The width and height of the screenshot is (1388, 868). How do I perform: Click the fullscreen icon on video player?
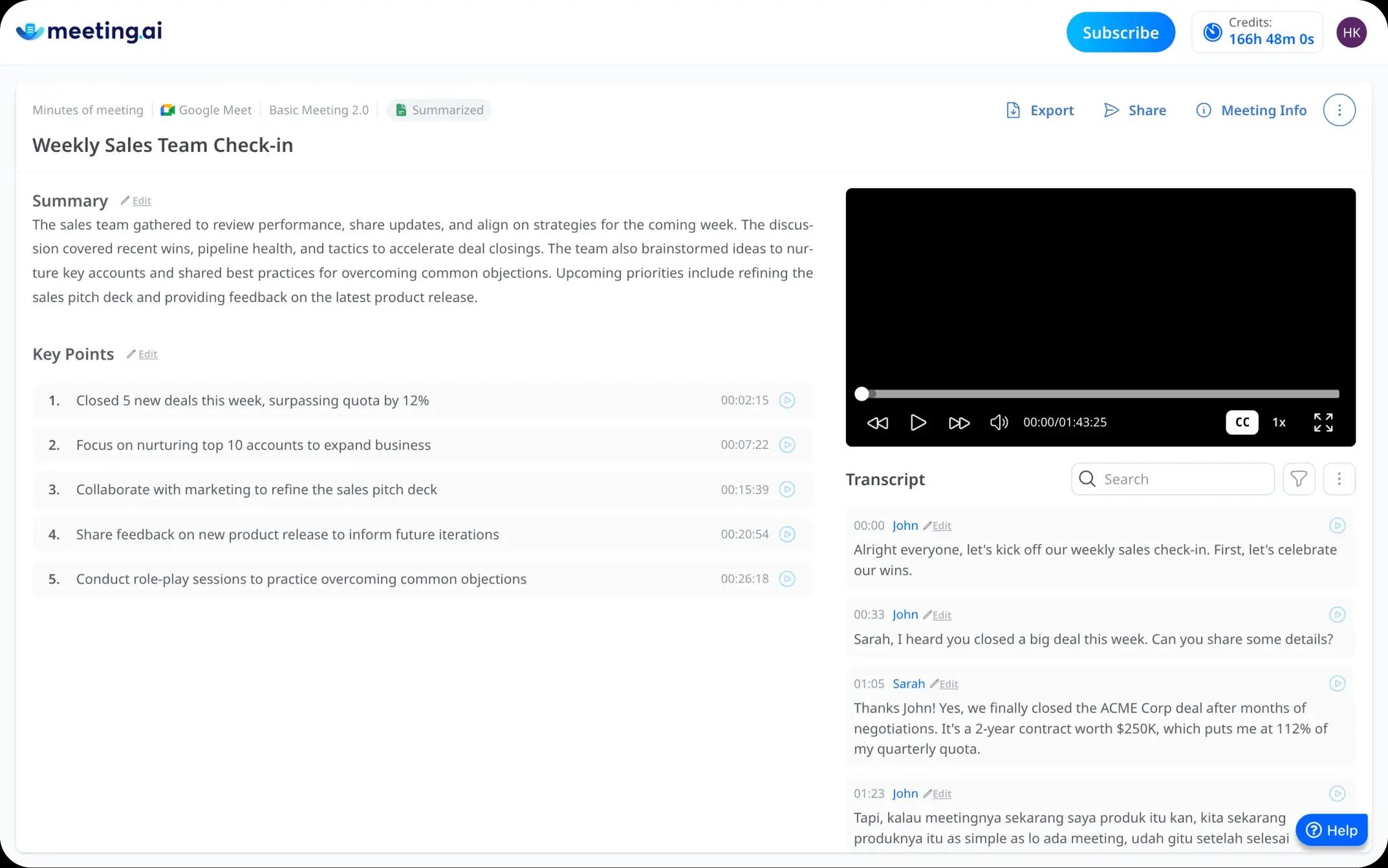click(x=1323, y=422)
